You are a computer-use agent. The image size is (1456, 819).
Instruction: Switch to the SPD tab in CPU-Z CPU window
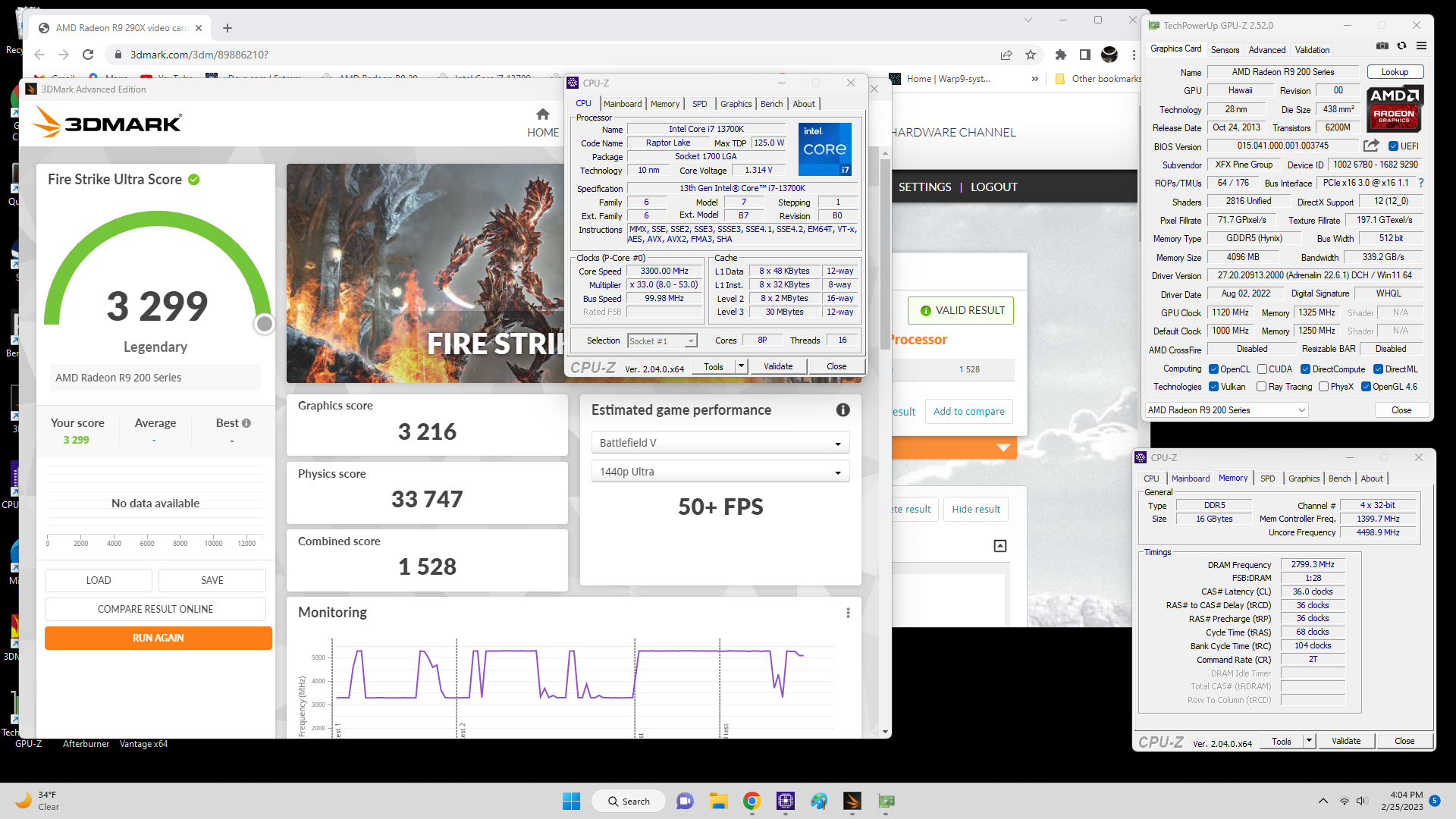(x=699, y=104)
